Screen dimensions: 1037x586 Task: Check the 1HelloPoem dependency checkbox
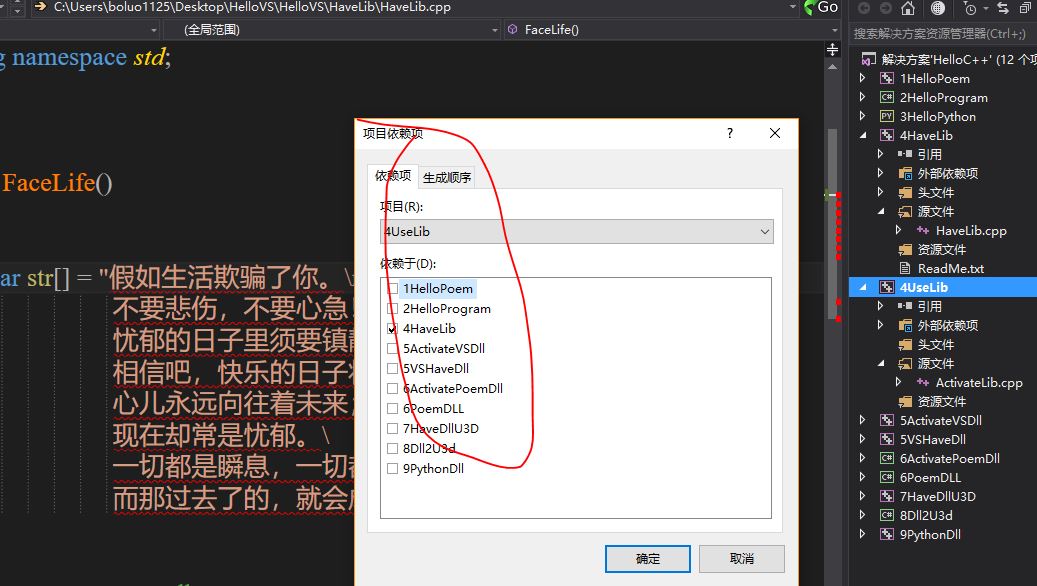[392, 289]
